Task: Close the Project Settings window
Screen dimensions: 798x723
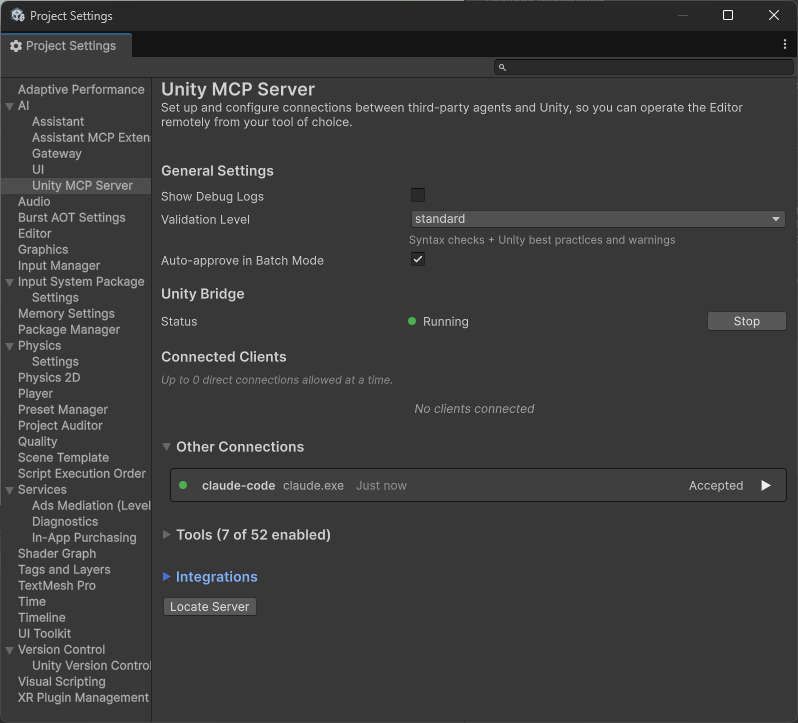Action: click(x=774, y=15)
